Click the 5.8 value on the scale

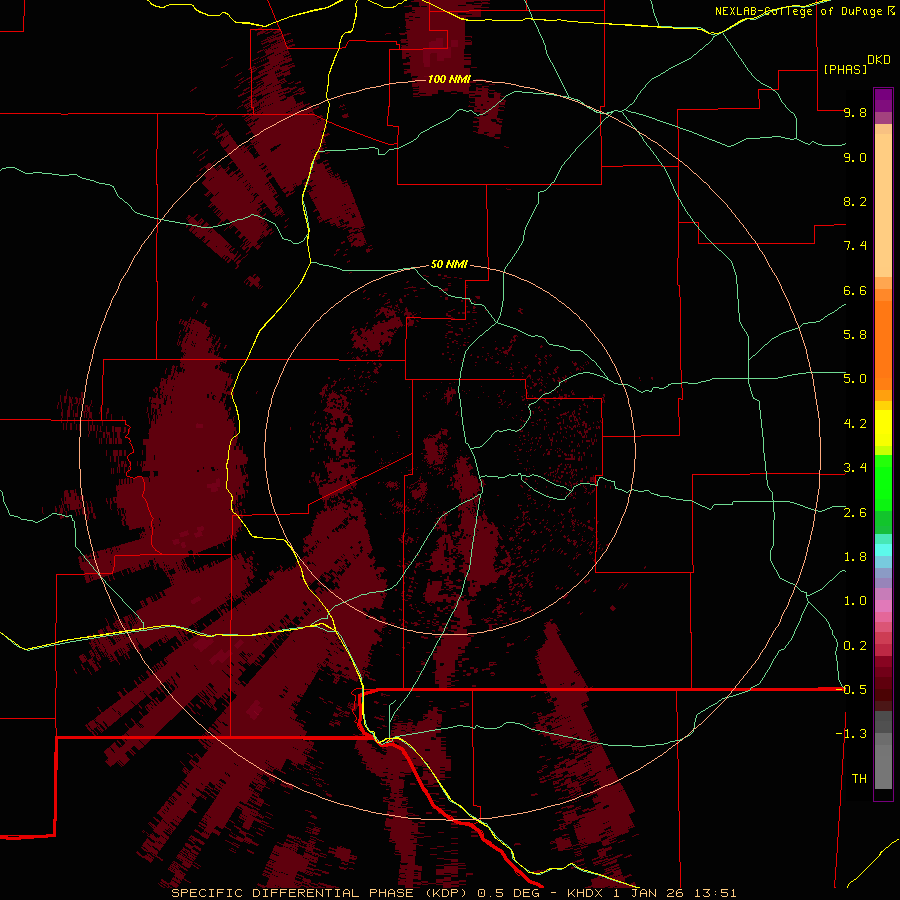(855, 334)
